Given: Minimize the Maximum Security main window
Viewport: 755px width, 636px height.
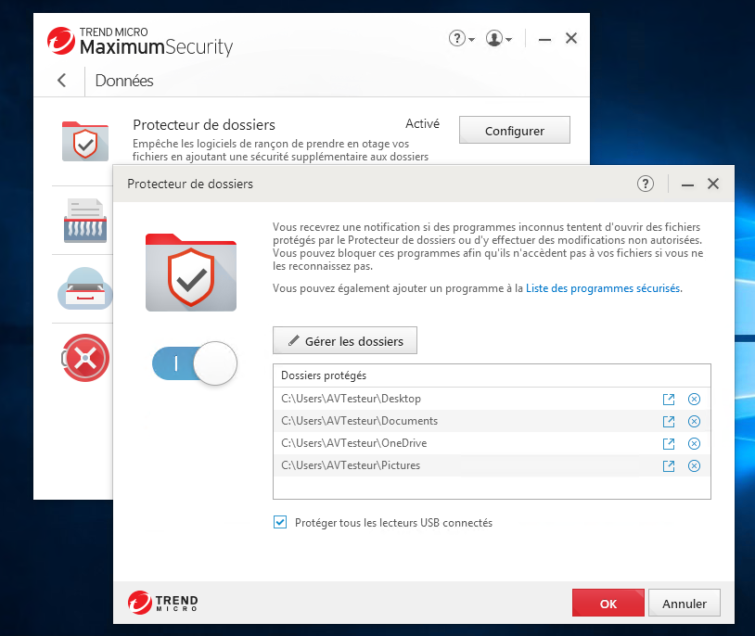Looking at the screenshot, I should pos(545,39).
